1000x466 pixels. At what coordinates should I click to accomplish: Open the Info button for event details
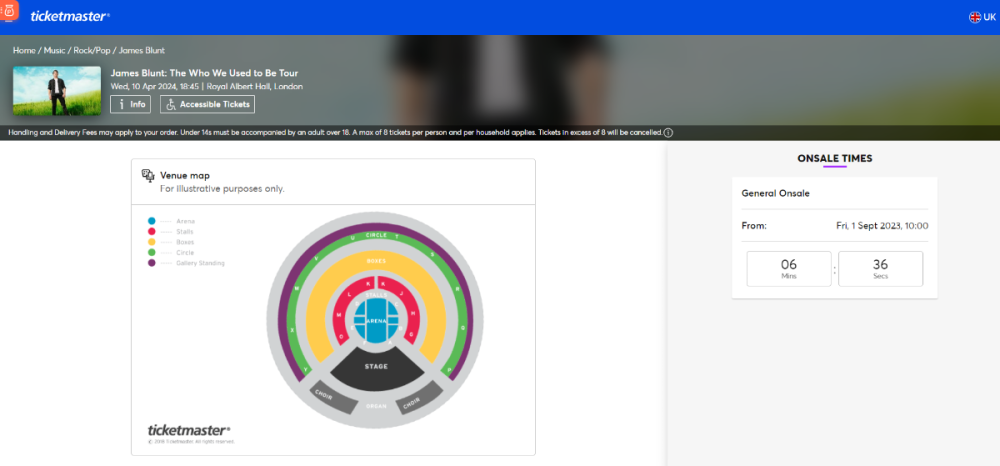130,105
